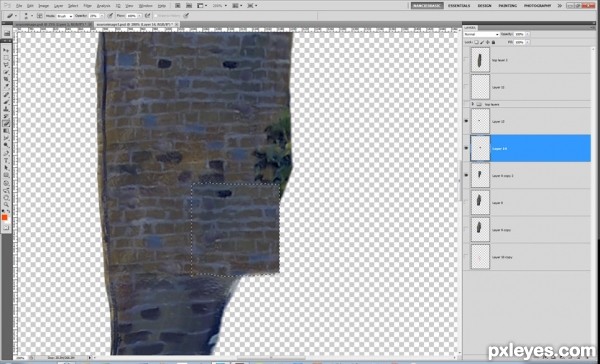Open the Filter menu
Viewport: 600px width, 364px height.
point(88,6)
